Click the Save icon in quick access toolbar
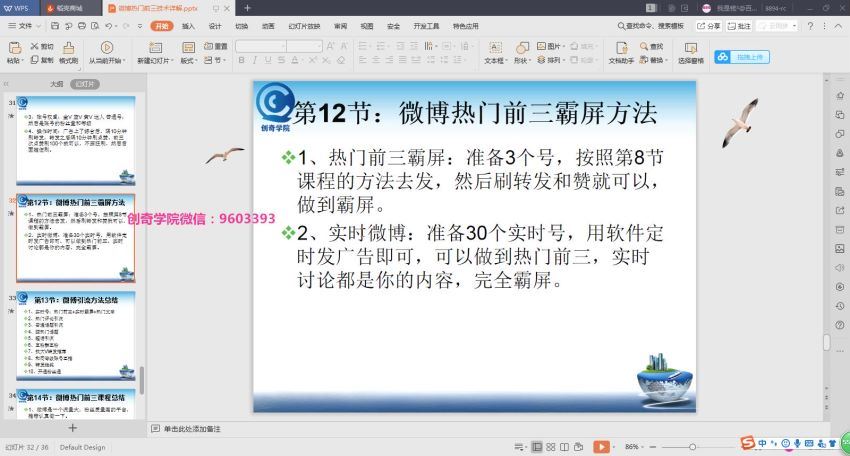Screen dimensions: 850x456 pyautogui.click(x=55, y=25)
